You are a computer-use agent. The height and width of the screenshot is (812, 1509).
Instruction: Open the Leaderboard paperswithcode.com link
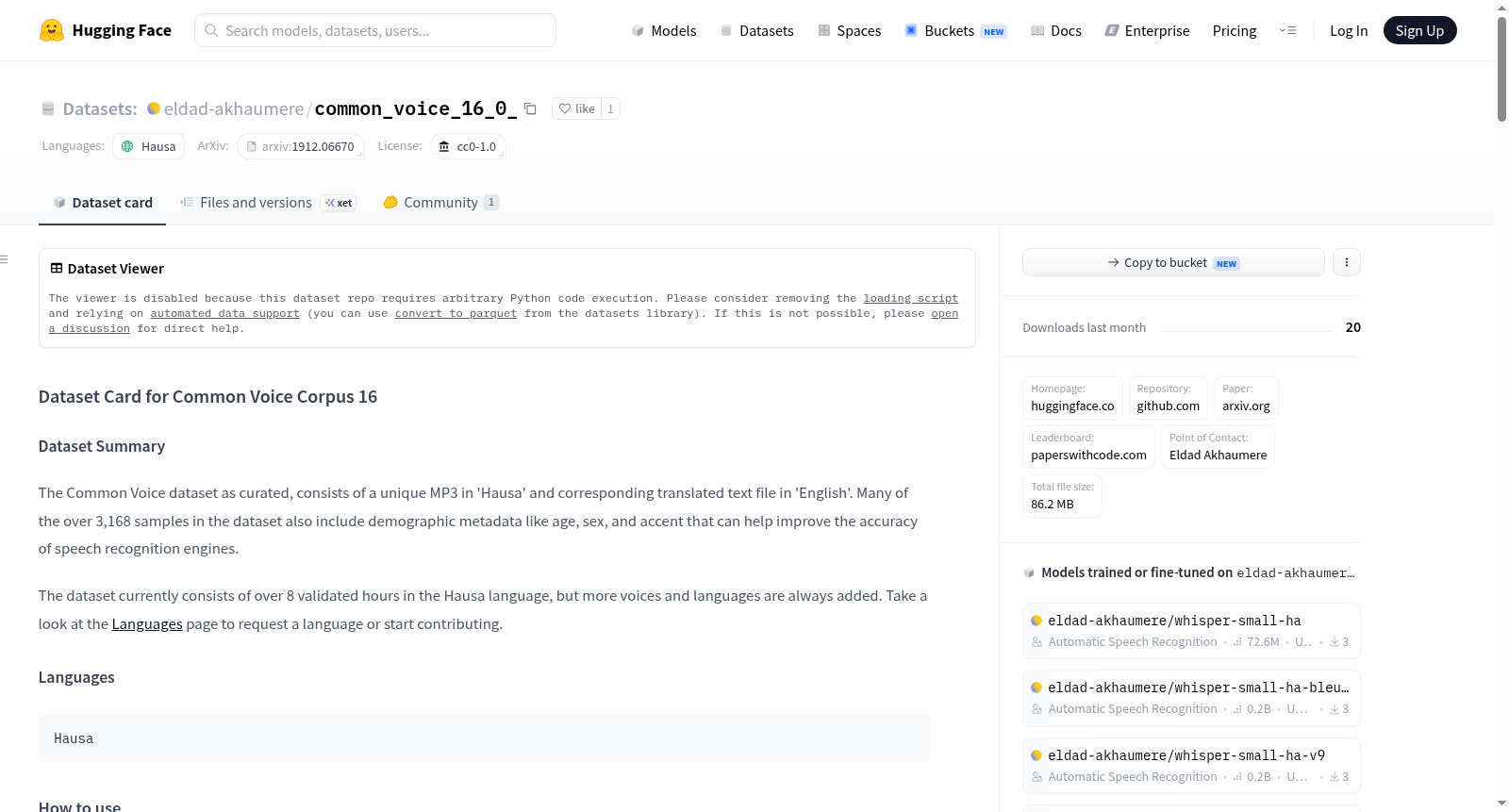coord(1088,446)
